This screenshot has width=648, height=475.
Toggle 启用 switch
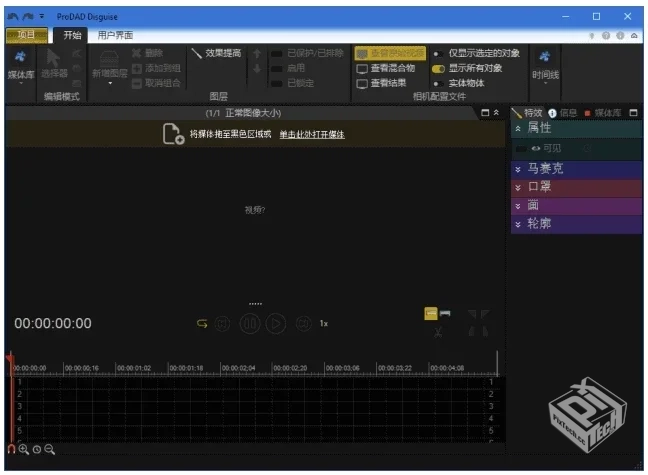(276, 69)
